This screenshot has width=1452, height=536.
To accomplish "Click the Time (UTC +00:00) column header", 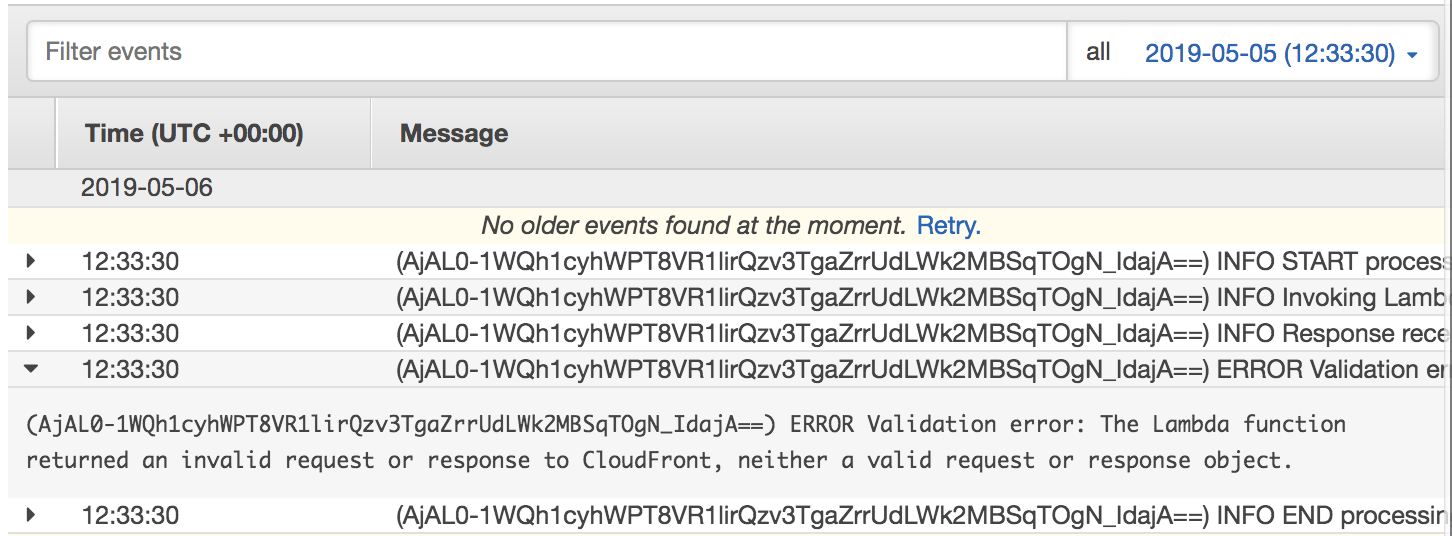I will tap(194, 133).
